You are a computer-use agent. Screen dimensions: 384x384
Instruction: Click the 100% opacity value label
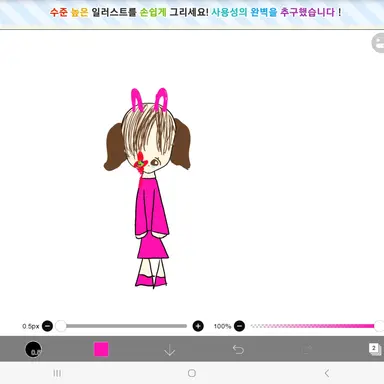pos(222,326)
